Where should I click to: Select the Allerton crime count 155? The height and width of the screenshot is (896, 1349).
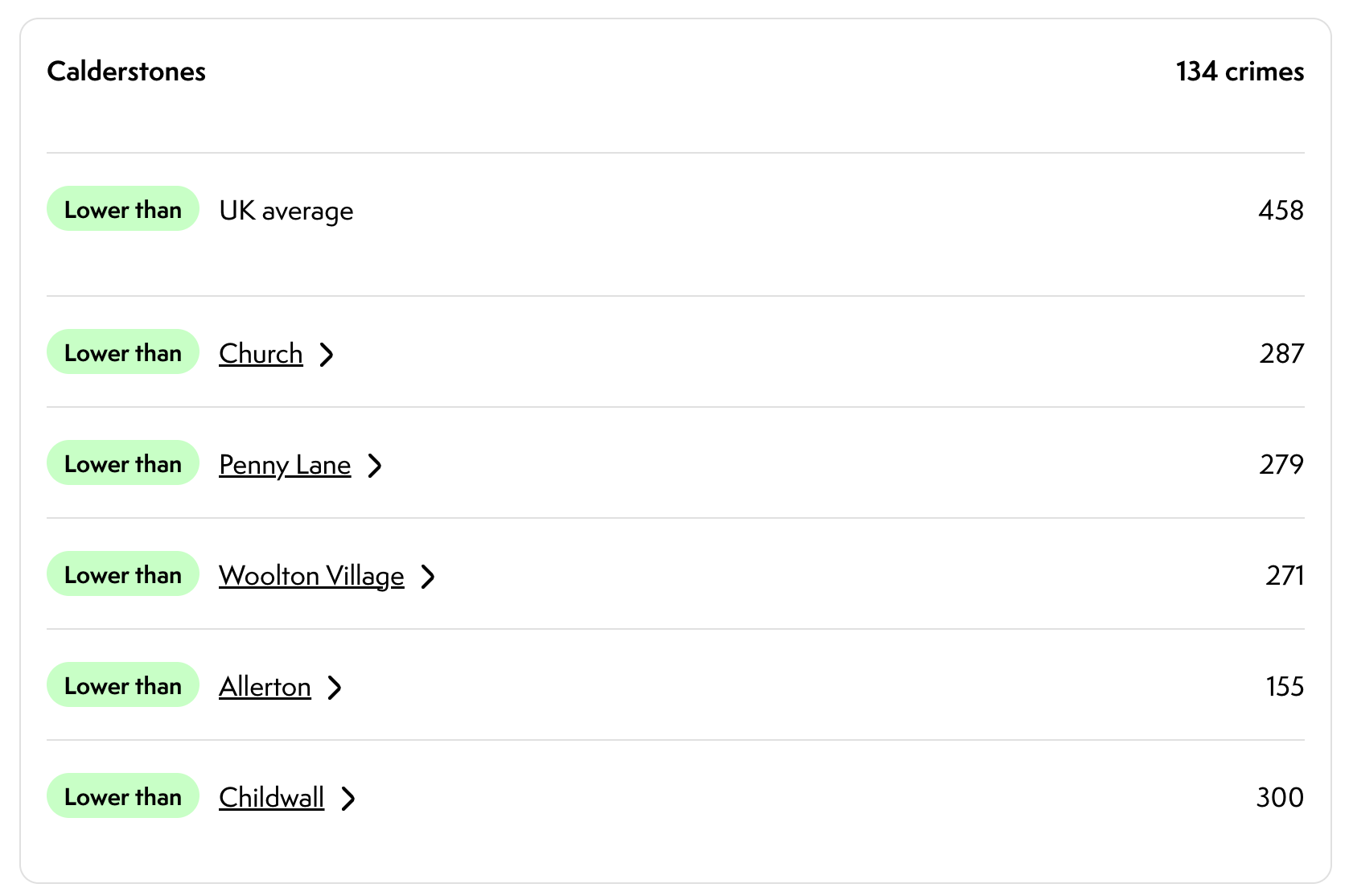(1284, 687)
